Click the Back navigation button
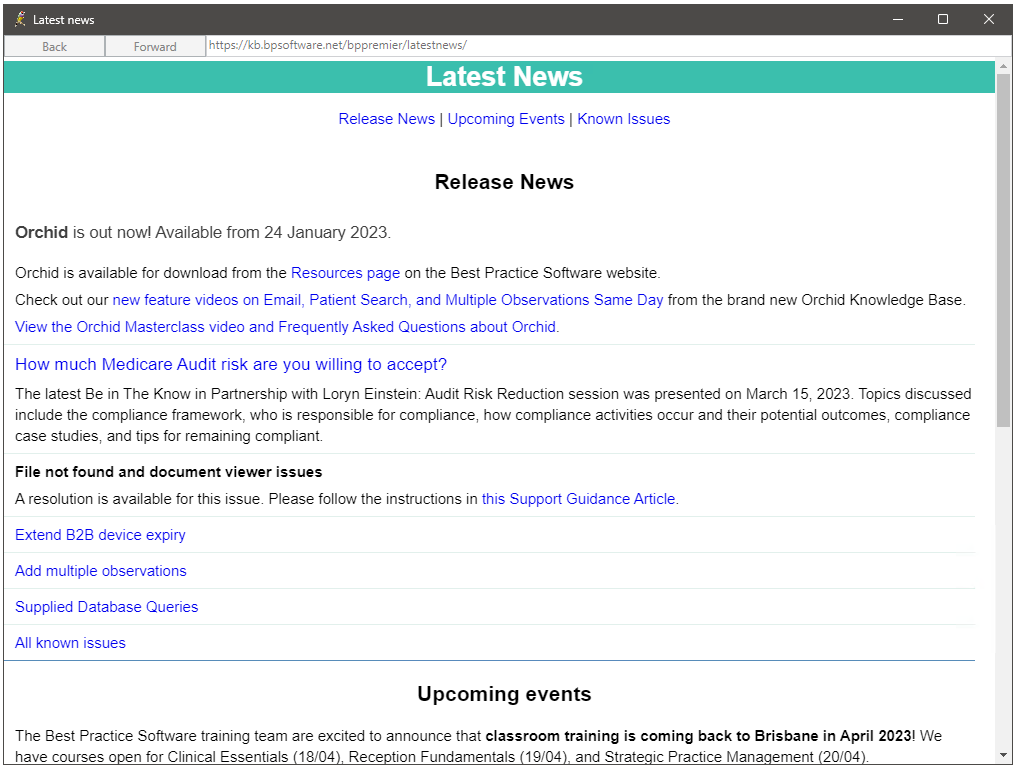The width and height of the screenshot is (1016, 768). pos(54,46)
